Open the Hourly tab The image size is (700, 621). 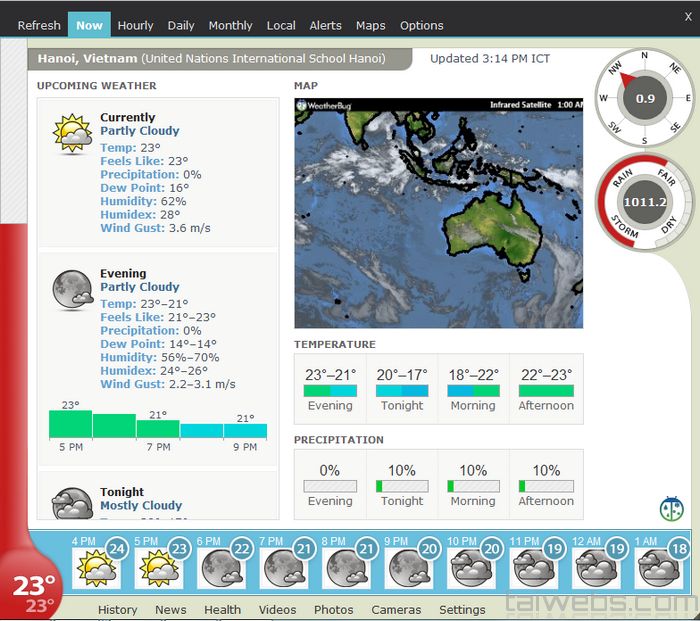(135, 25)
